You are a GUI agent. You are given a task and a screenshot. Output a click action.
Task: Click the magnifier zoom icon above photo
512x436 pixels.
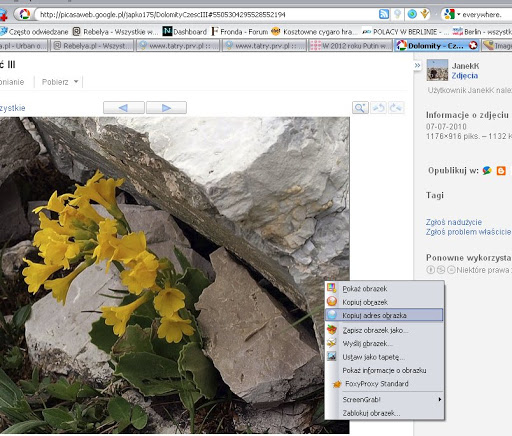(360, 108)
